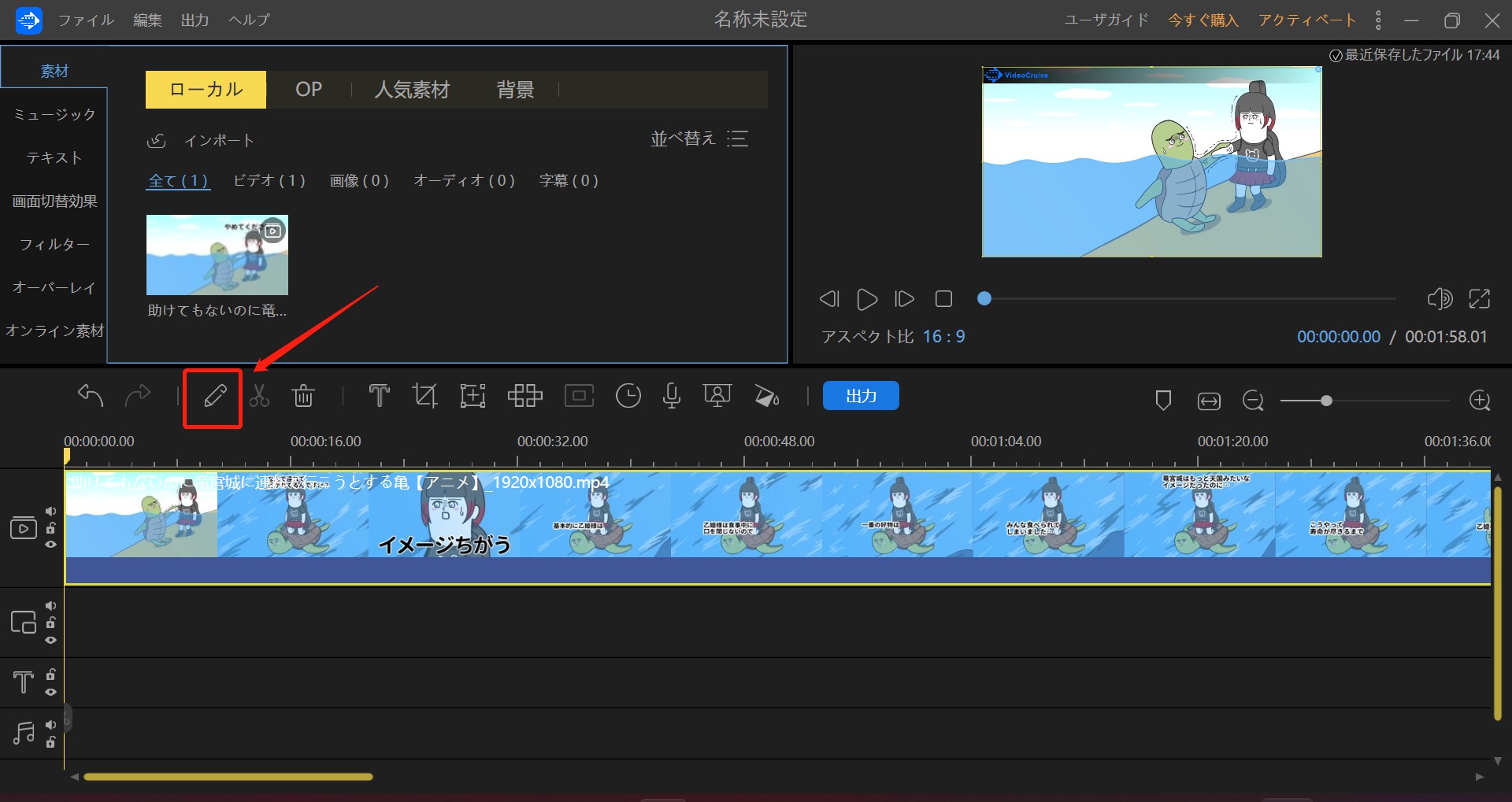1512x802 pixels.
Task: Mute the music track
Action: click(50, 725)
